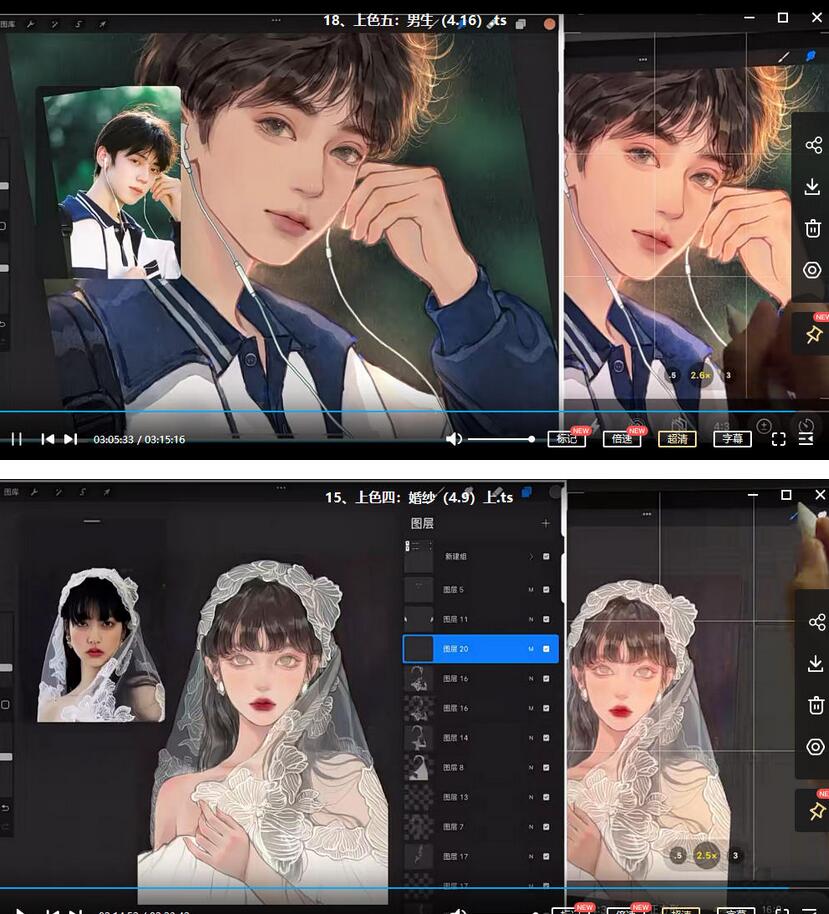Image resolution: width=829 pixels, height=914 pixels.
Task: Click share icon in top player sidebar
Action: pyautogui.click(x=813, y=145)
